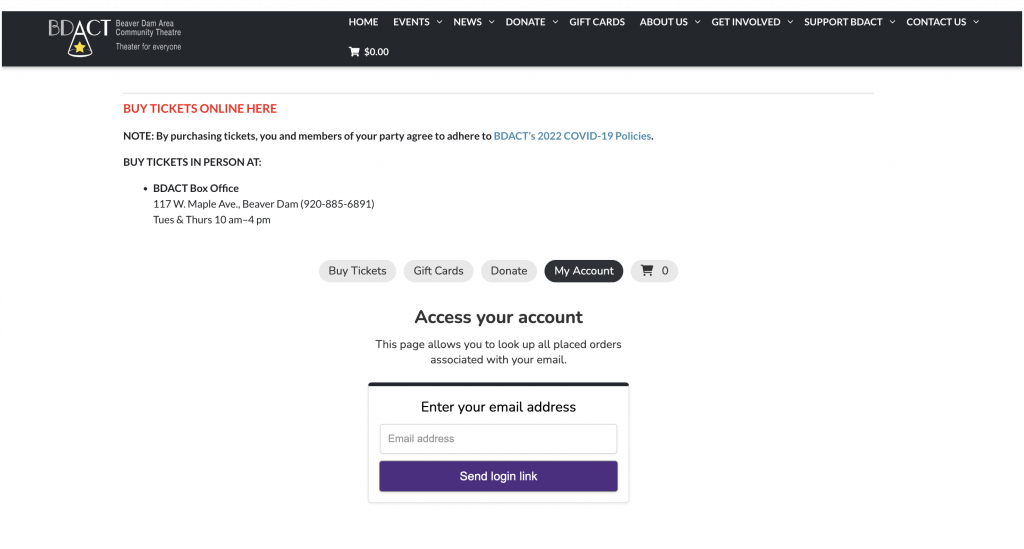
Task: Expand the NEWS dropdown chevron
Action: pos(492,22)
